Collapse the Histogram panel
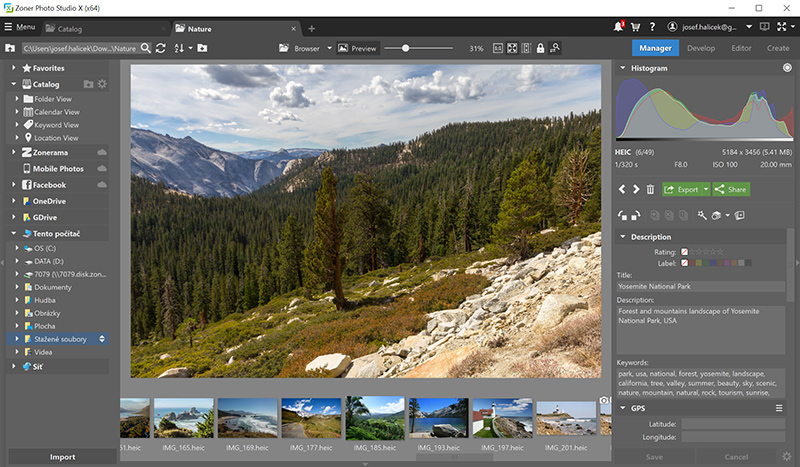This screenshot has width=800, height=467. tap(623, 69)
